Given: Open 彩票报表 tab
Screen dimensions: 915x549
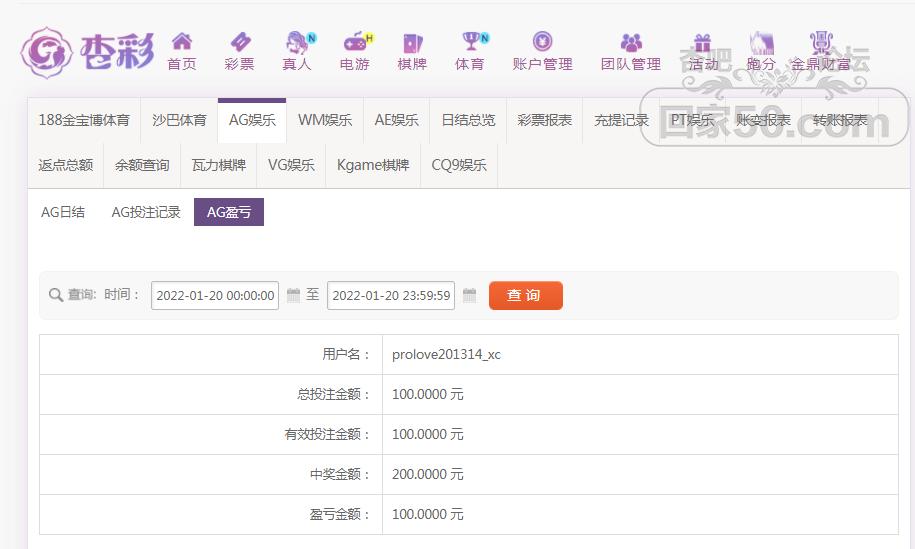Looking at the screenshot, I should click(x=544, y=120).
